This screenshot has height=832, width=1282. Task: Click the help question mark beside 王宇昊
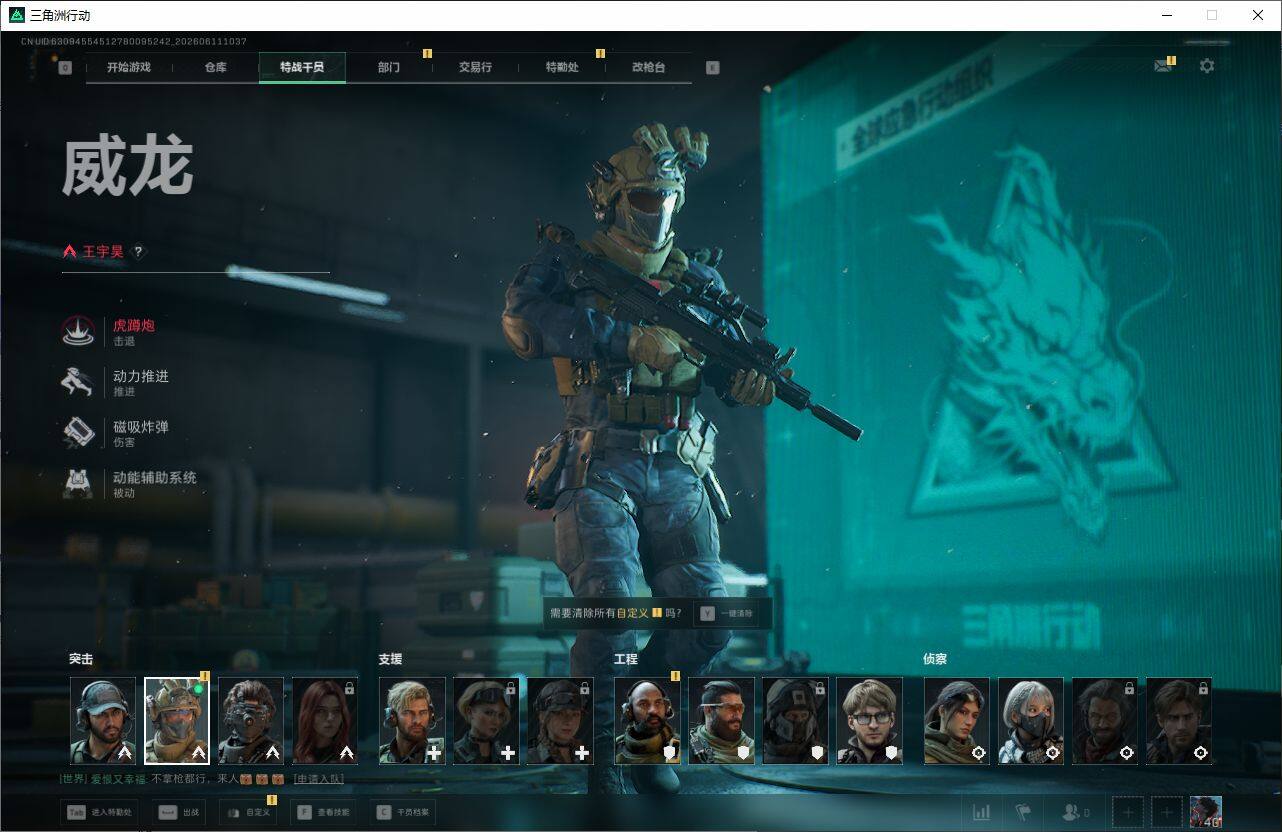pos(139,252)
